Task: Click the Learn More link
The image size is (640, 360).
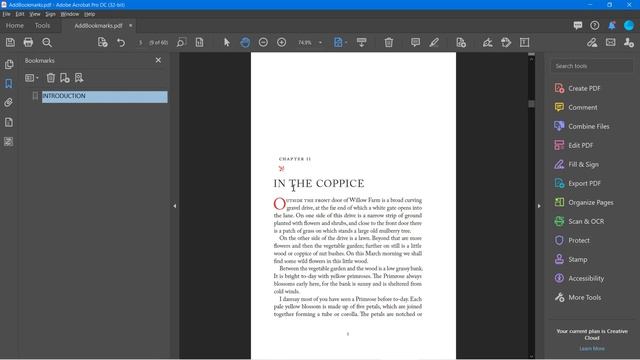Action: [x=592, y=349]
